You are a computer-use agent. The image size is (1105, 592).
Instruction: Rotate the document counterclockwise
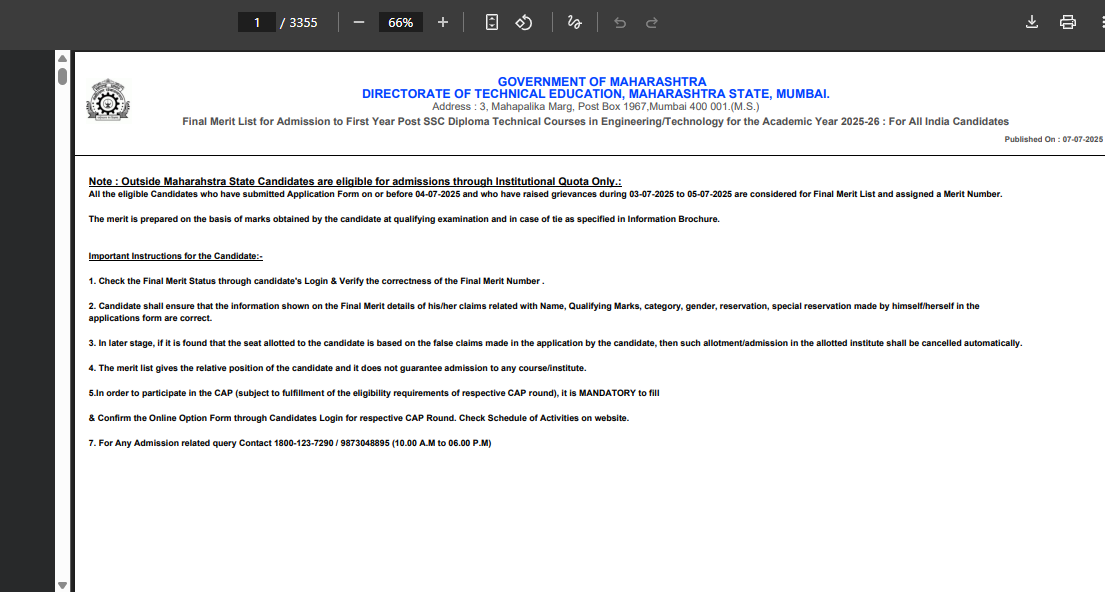tap(524, 22)
